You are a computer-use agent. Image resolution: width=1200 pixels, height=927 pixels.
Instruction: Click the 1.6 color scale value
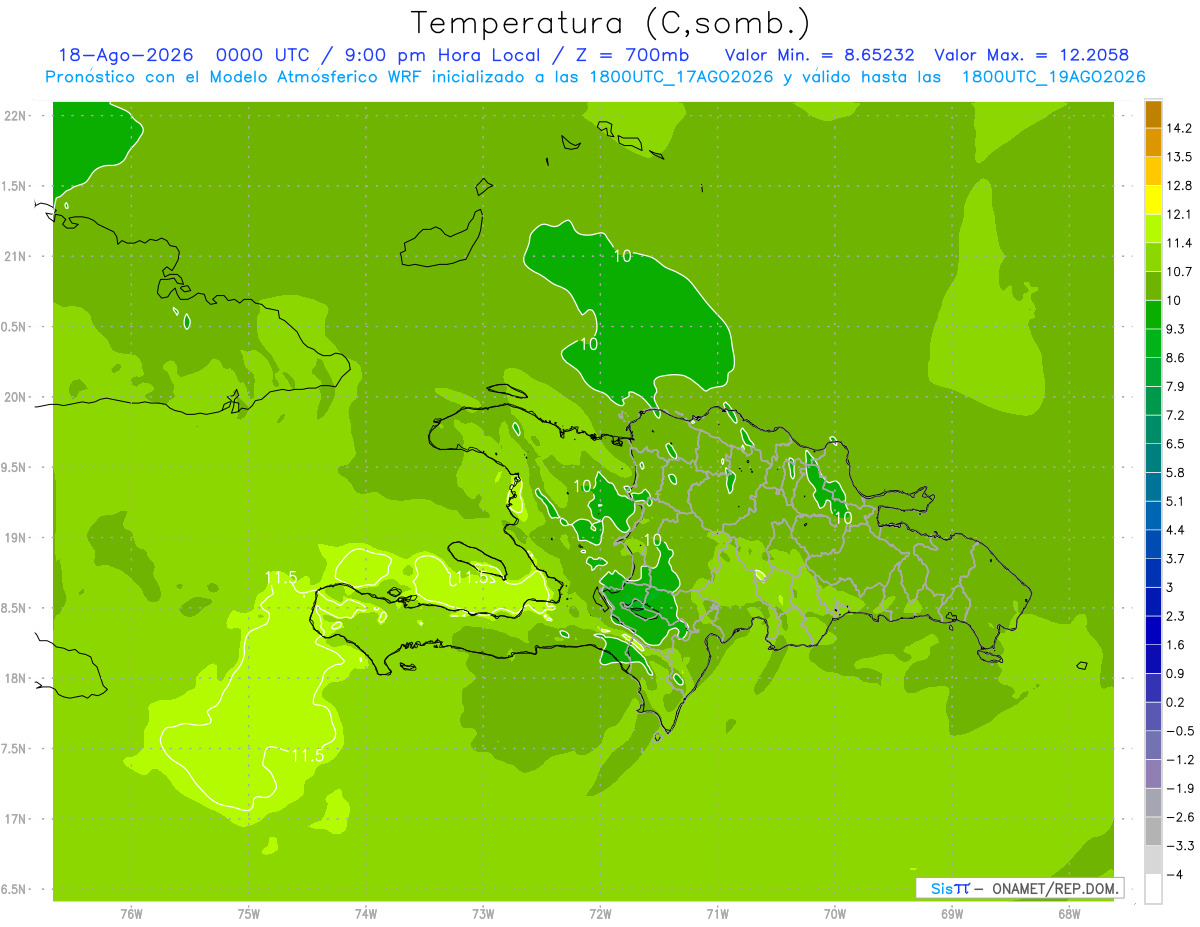(1177, 645)
